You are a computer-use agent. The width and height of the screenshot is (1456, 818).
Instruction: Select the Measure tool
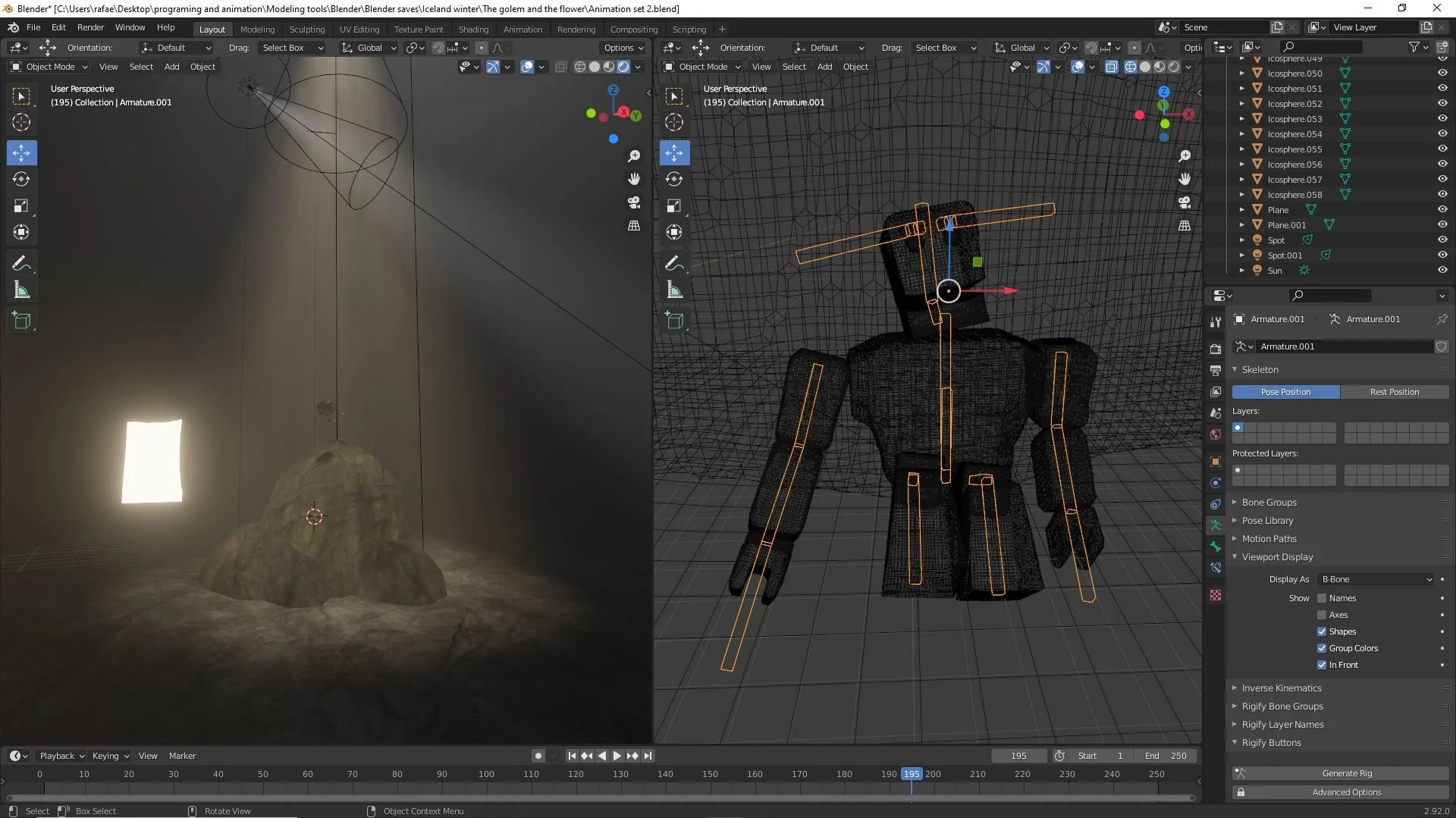click(21, 290)
